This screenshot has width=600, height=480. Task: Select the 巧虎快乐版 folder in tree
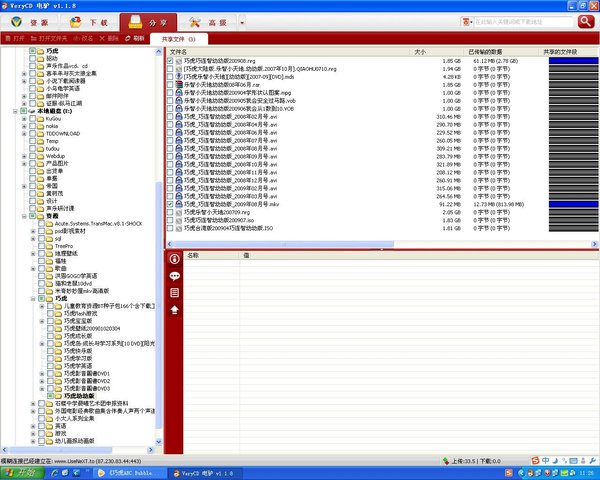(x=78, y=351)
